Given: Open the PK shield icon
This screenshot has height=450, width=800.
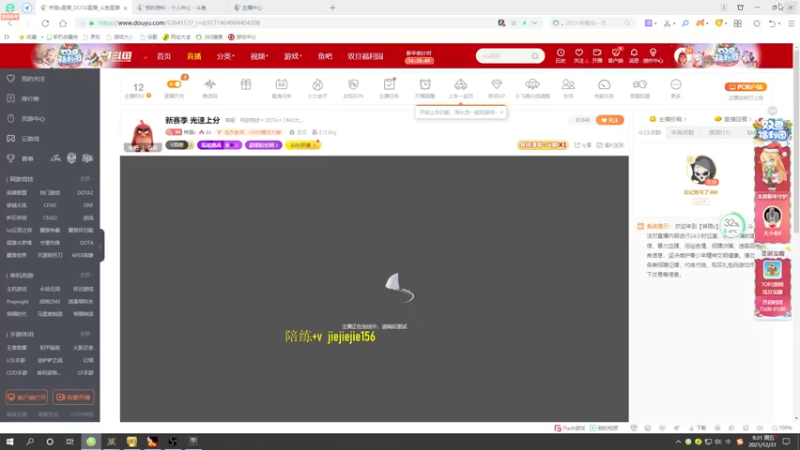Looking at the screenshot, I should coord(353,84).
